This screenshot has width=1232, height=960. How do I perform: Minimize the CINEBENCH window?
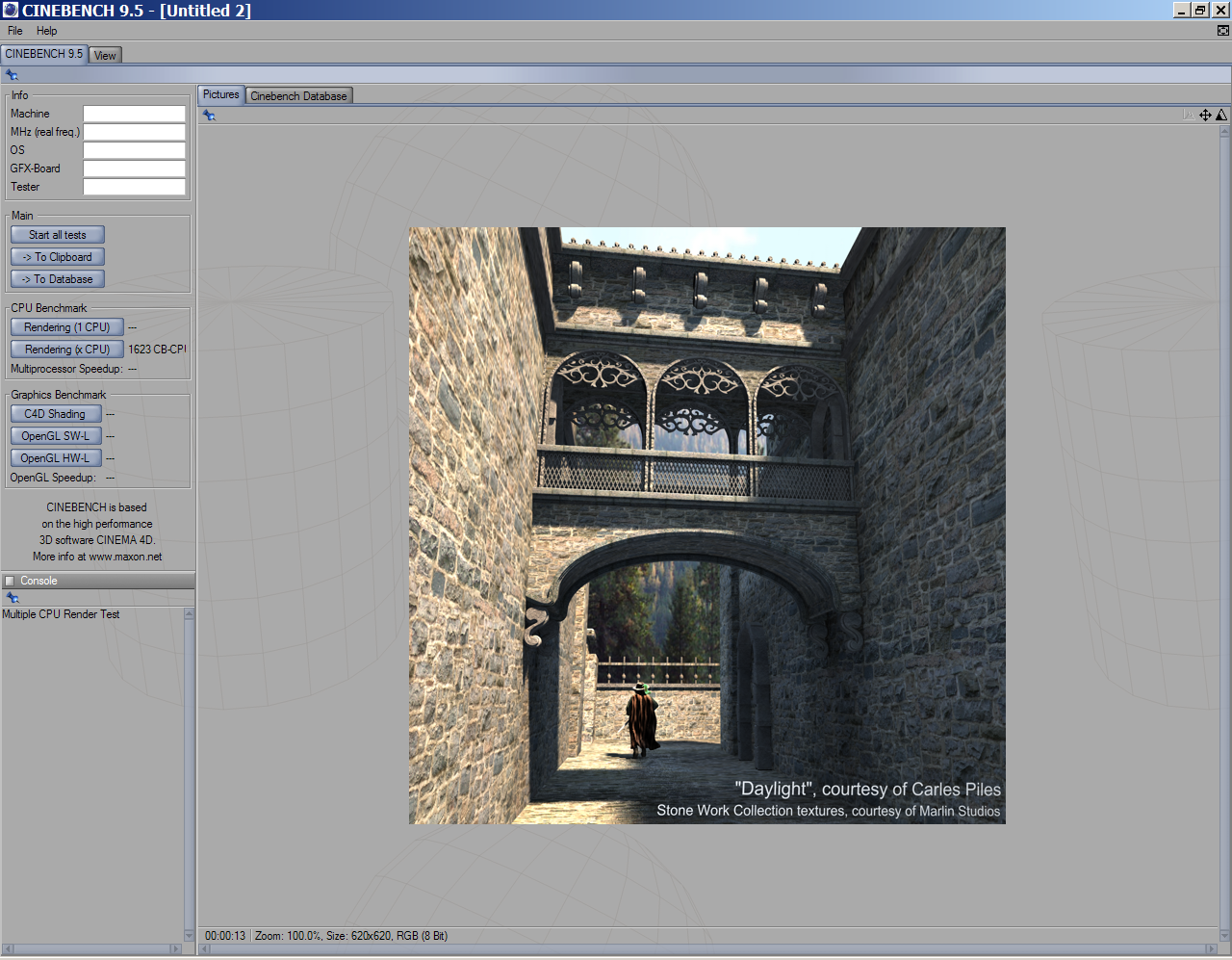tap(1182, 10)
